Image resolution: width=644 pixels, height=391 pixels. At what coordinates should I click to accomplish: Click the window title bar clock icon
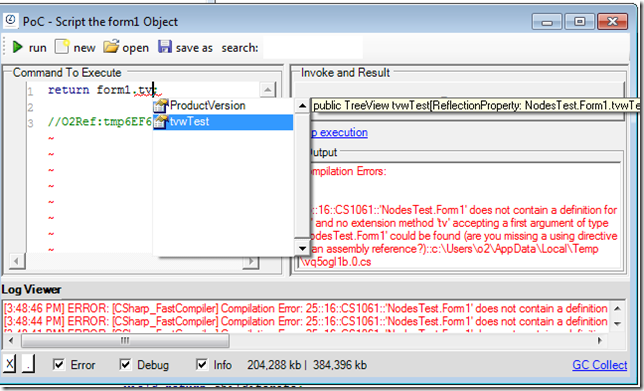click(x=11, y=20)
